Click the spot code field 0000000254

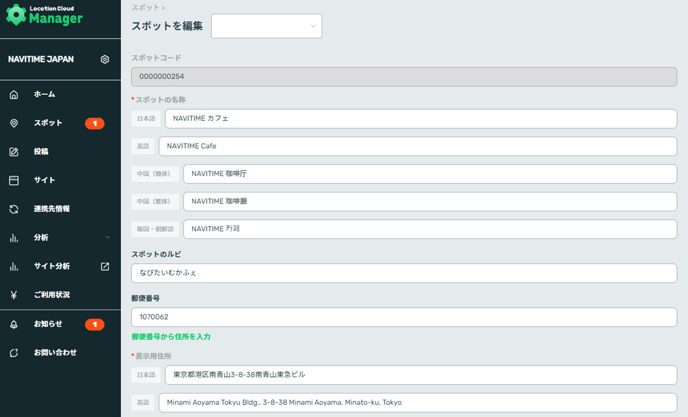click(x=404, y=77)
